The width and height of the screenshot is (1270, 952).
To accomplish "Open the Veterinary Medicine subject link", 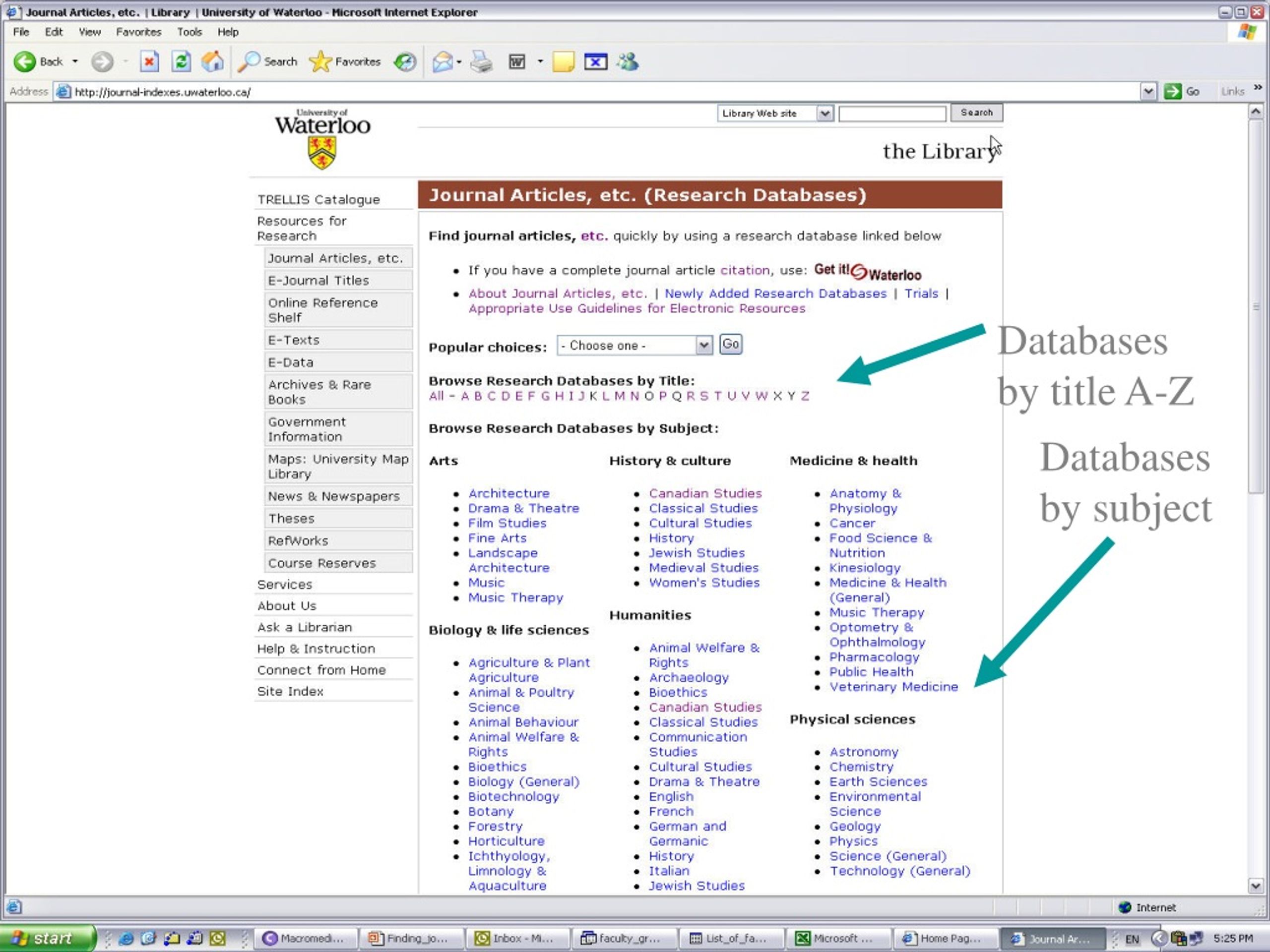I will click(893, 687).
